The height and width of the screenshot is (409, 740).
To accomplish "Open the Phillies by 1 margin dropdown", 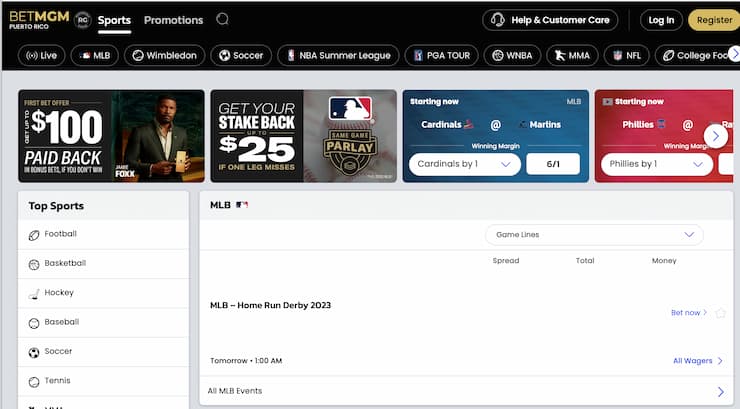I will (657, 164).
